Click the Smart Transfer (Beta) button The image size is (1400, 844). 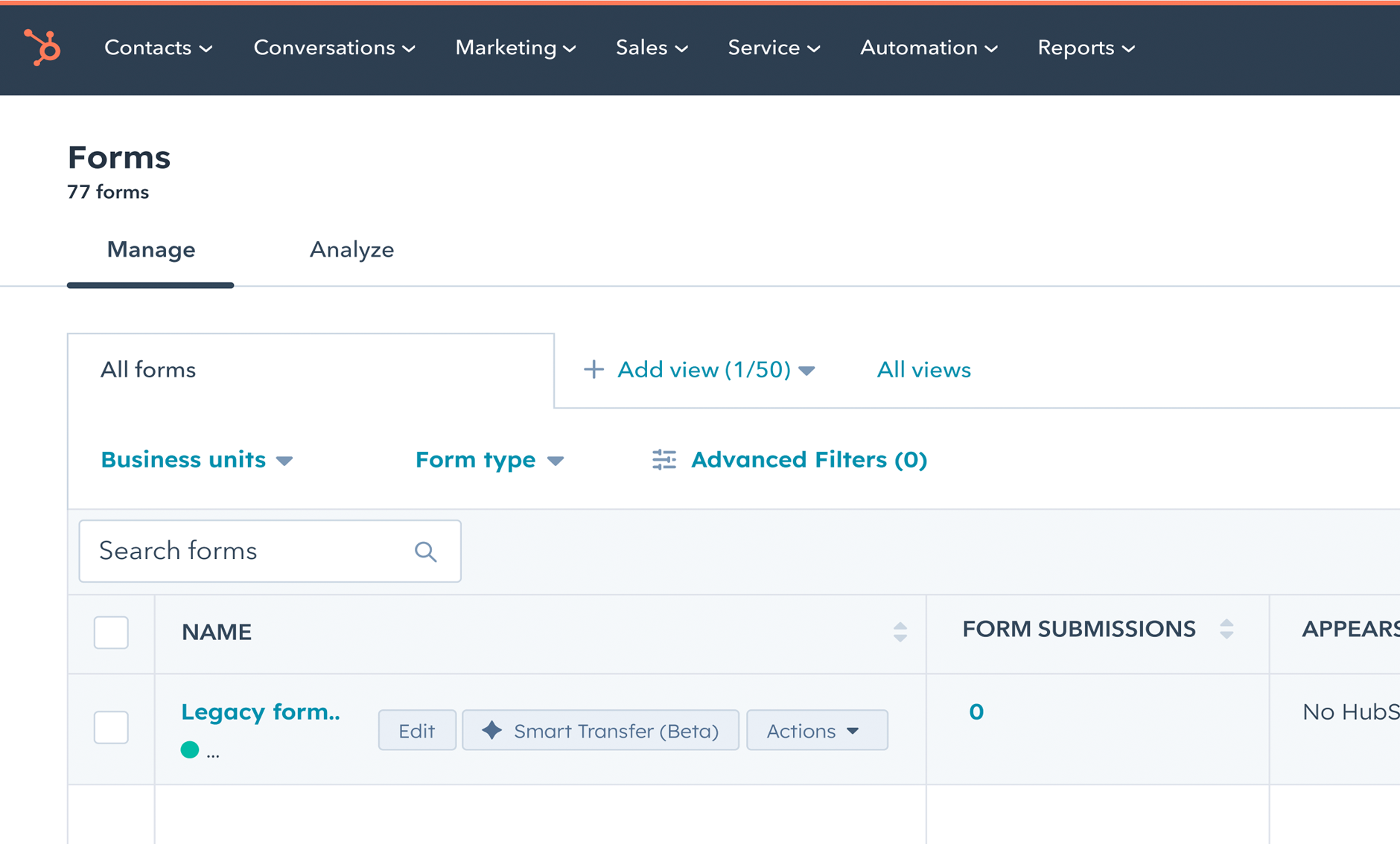tap(600, 730)
